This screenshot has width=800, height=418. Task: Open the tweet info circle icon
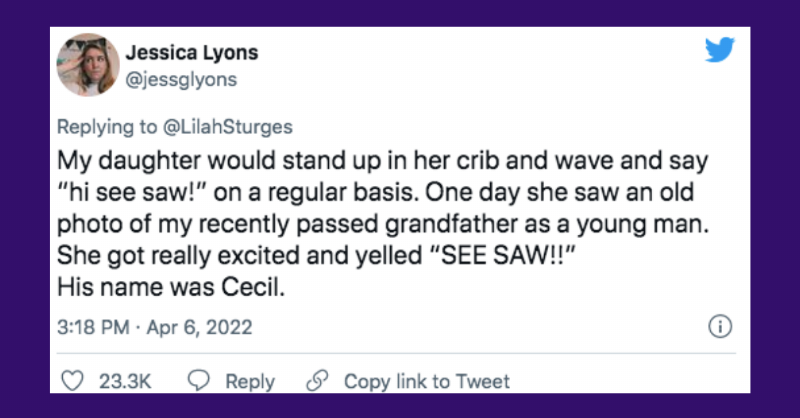point(719,327)
